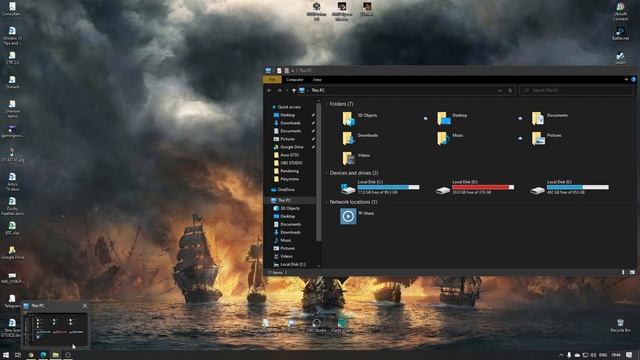
Task: Refresh the This PC view
Action: pyautogui.click(x=510, y=90)
